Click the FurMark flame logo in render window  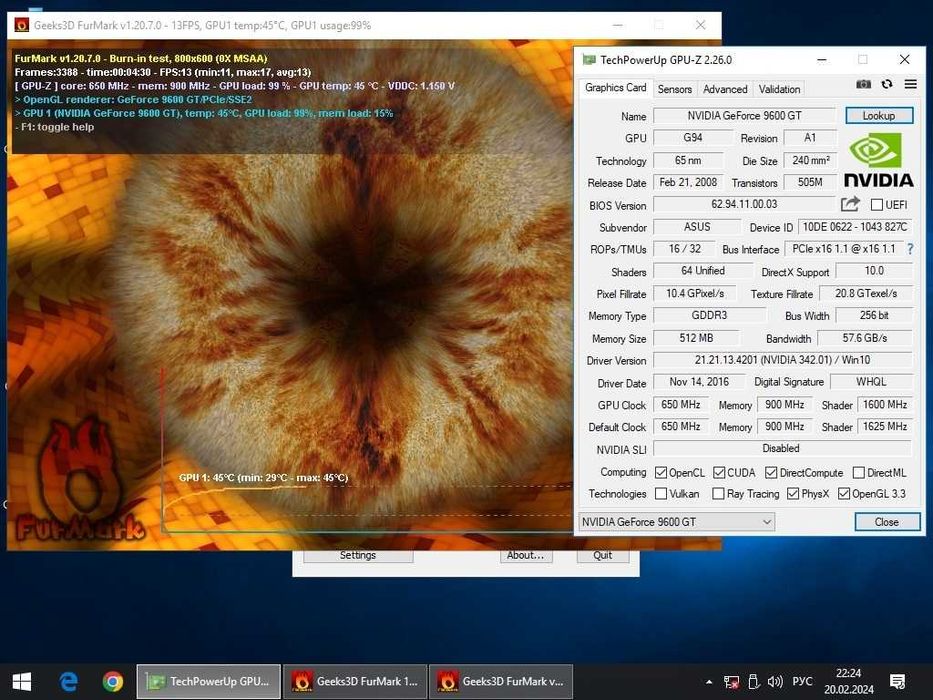point(81,480)
